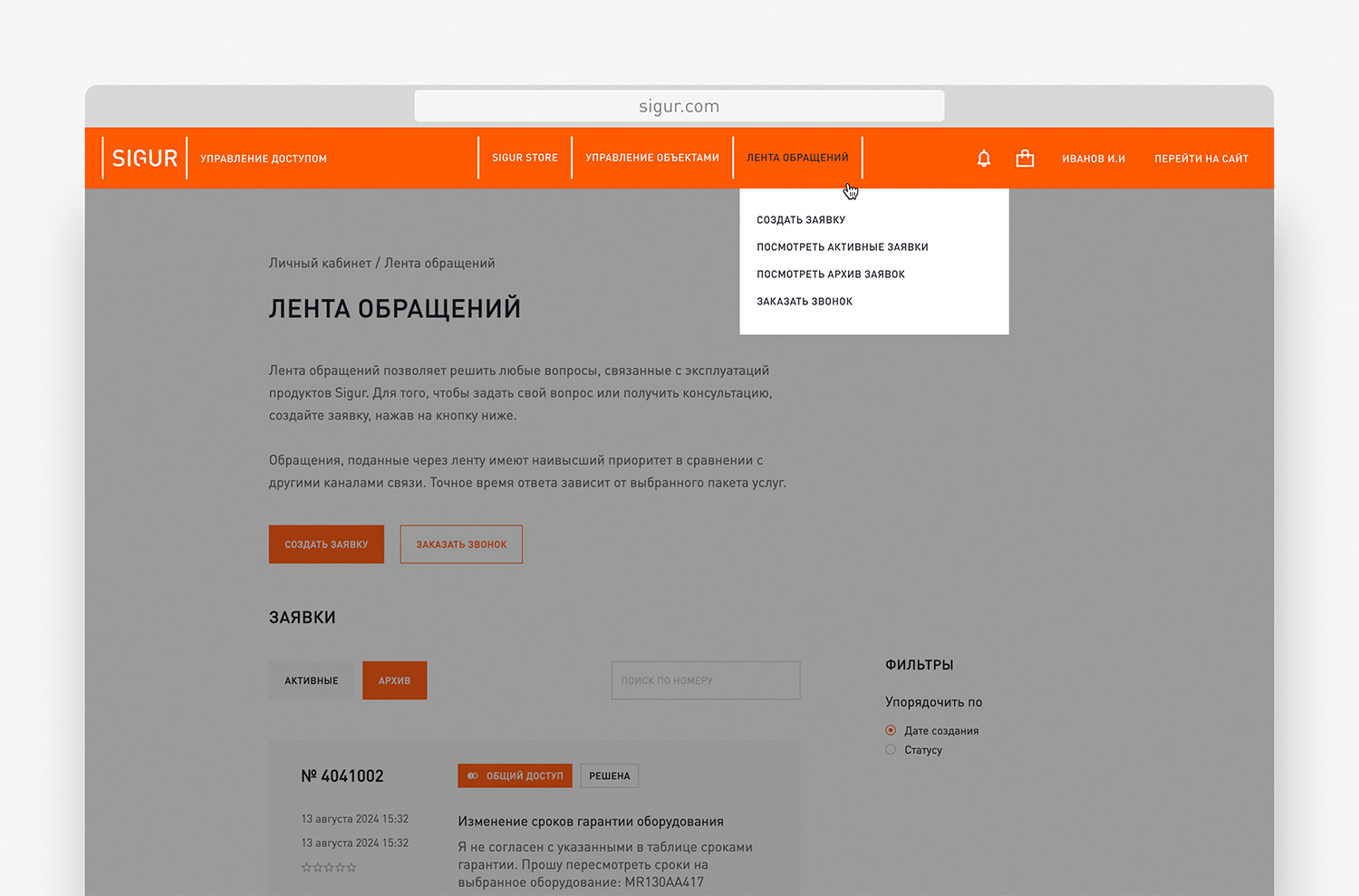This screenshot has height=896, width=1359.
Task: Click the 'Личный кабинет' breadcrumb link
Action: (x=320, y=263)
